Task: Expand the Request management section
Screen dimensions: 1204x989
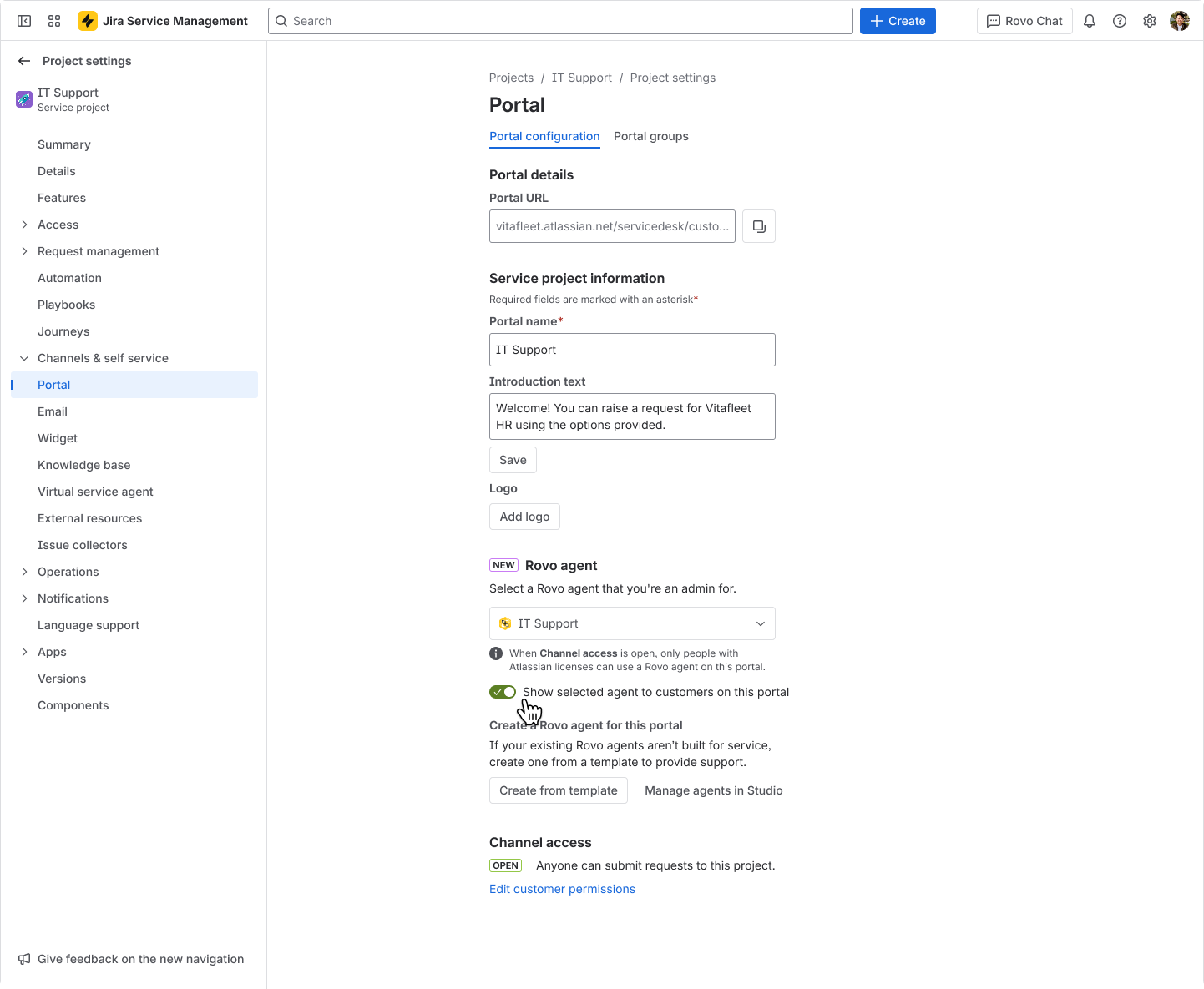Action: (x=24, y=251)
